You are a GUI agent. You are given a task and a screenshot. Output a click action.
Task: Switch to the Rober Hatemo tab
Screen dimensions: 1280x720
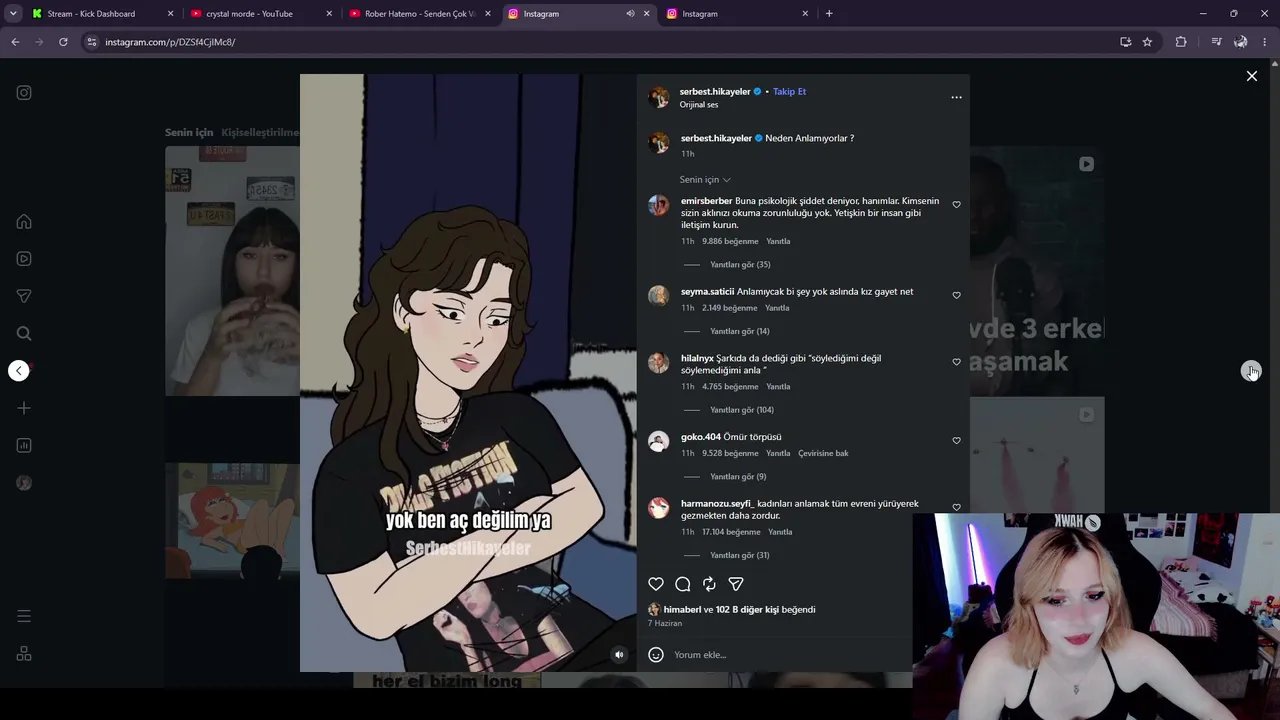(420, 14)
